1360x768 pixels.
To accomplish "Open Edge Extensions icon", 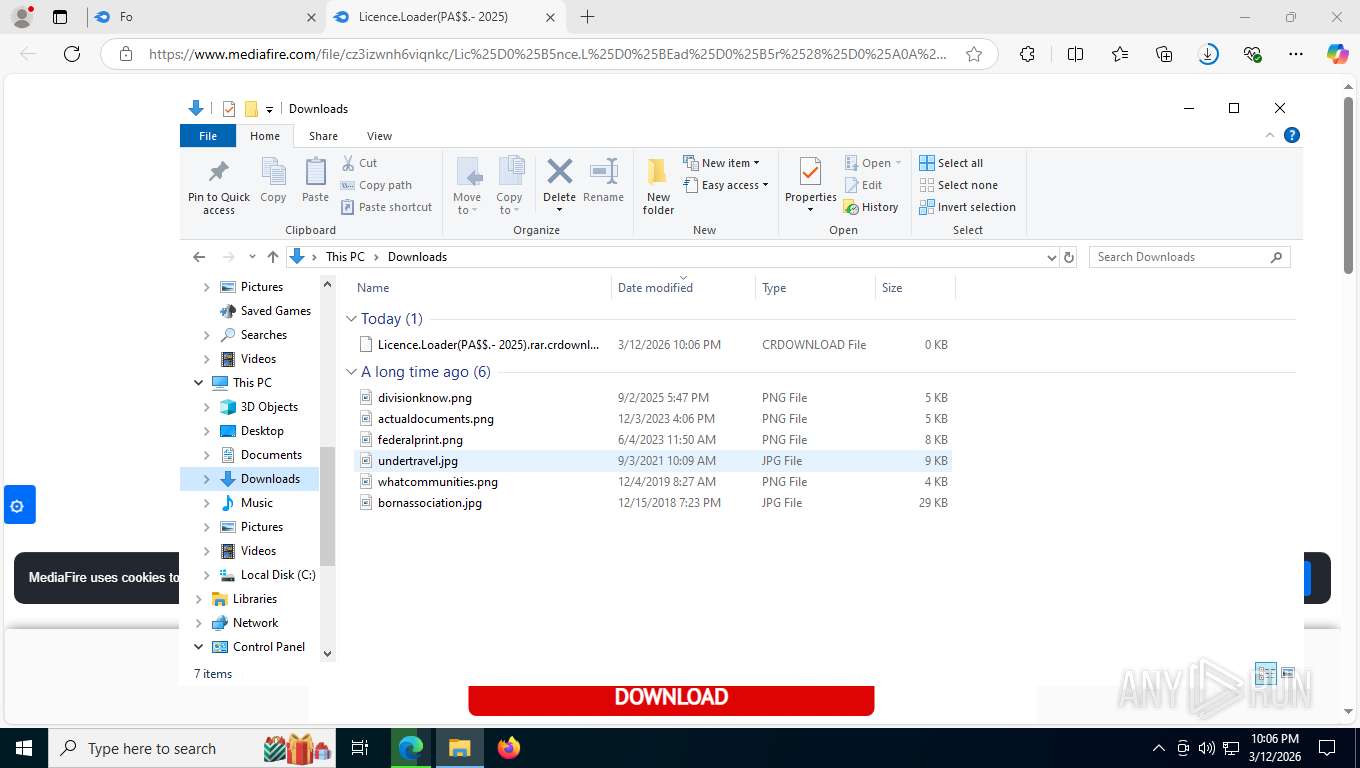I will click(1027, 54).
